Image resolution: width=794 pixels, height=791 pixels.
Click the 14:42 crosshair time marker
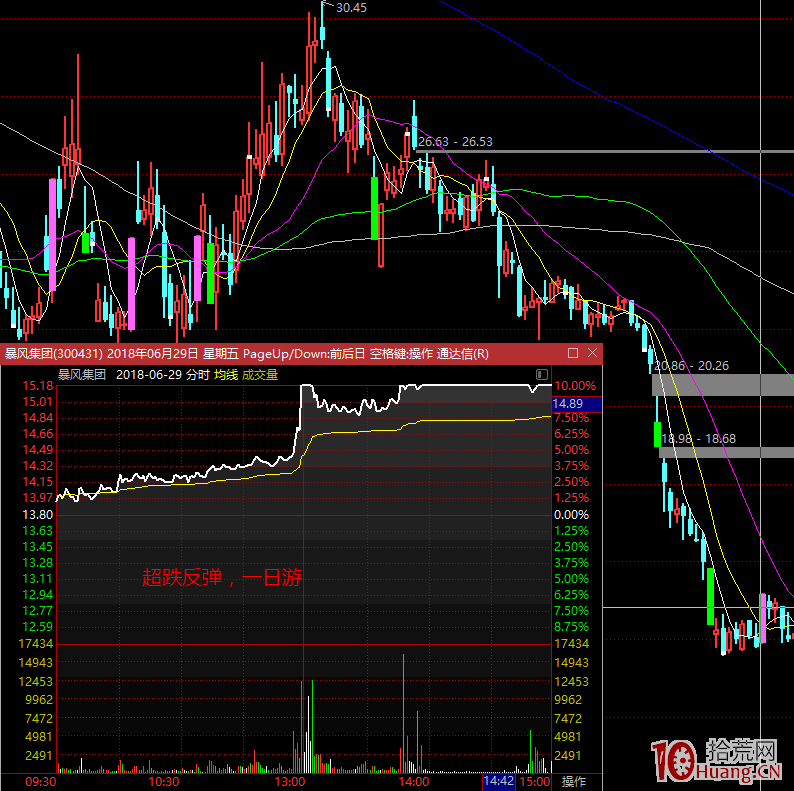pyautogui.click(x=498, y=781)
